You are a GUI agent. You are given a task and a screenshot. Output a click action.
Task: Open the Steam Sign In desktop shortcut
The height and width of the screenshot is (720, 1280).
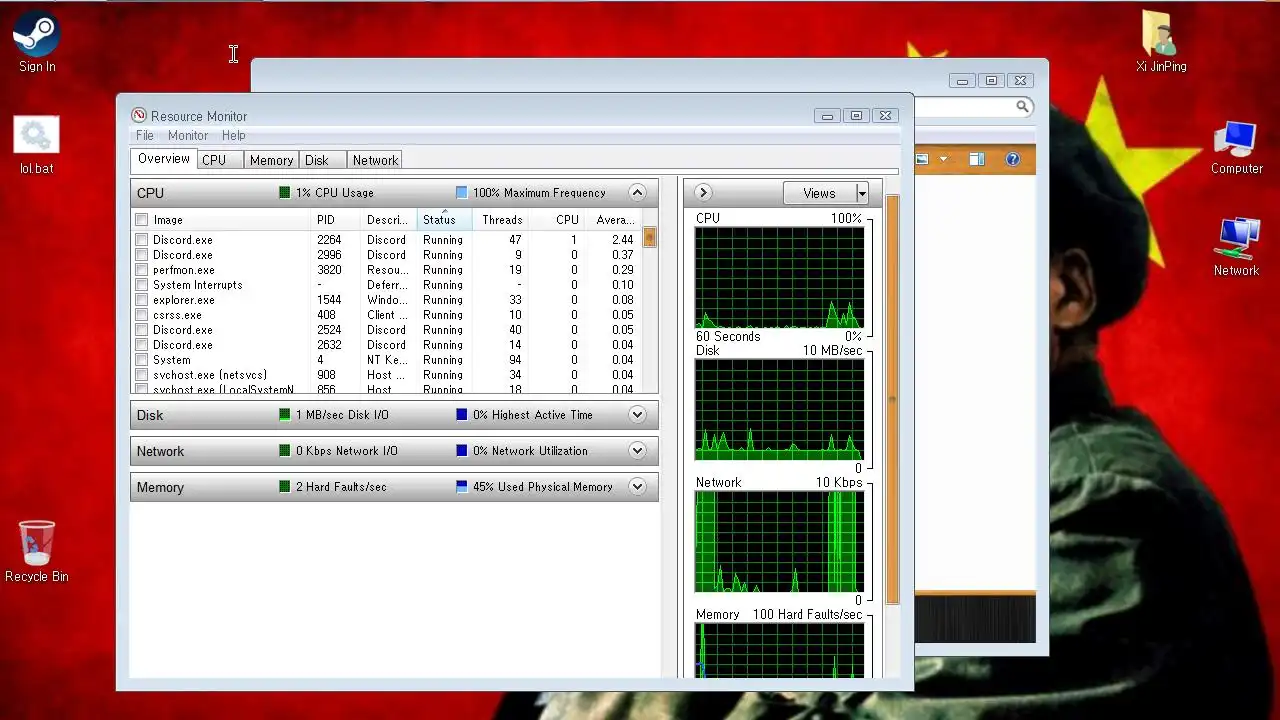37,41
